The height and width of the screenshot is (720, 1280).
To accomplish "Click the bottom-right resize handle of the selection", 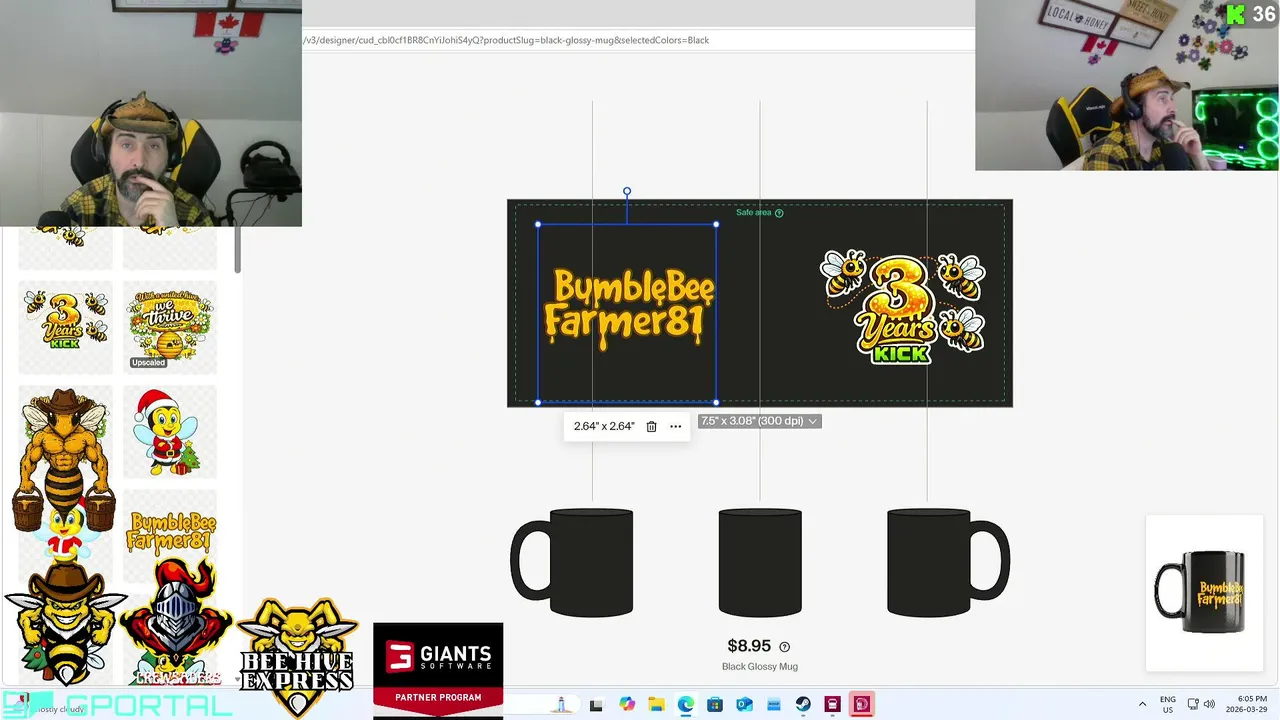I will [716, 402].
